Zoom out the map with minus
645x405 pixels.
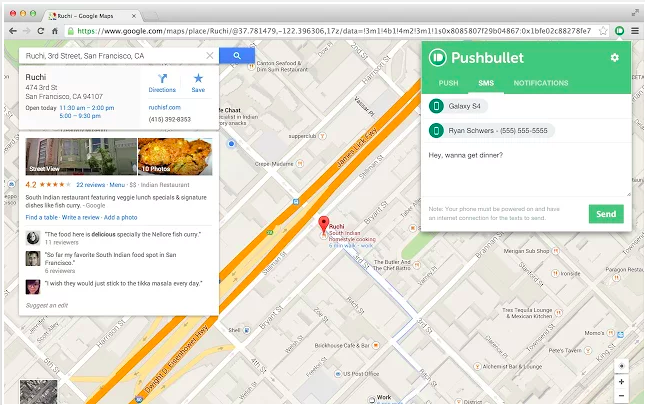621,396
